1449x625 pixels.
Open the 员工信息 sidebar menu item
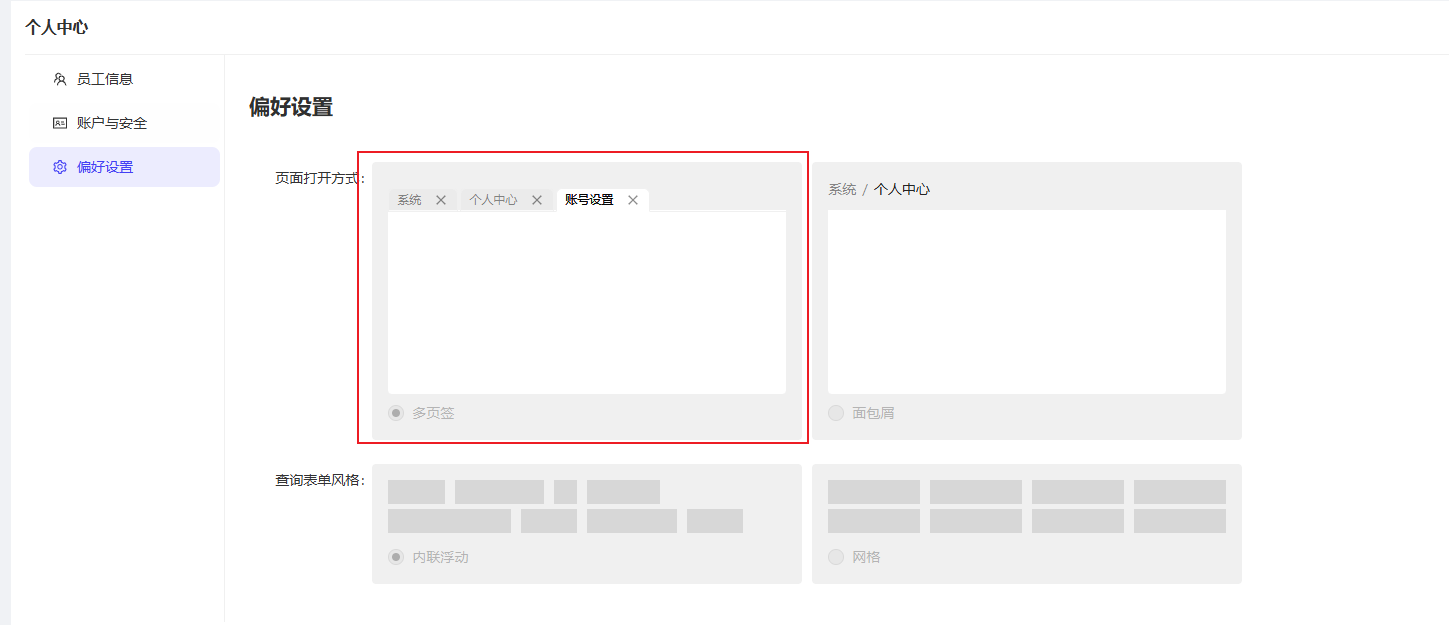tap(105, 79)
